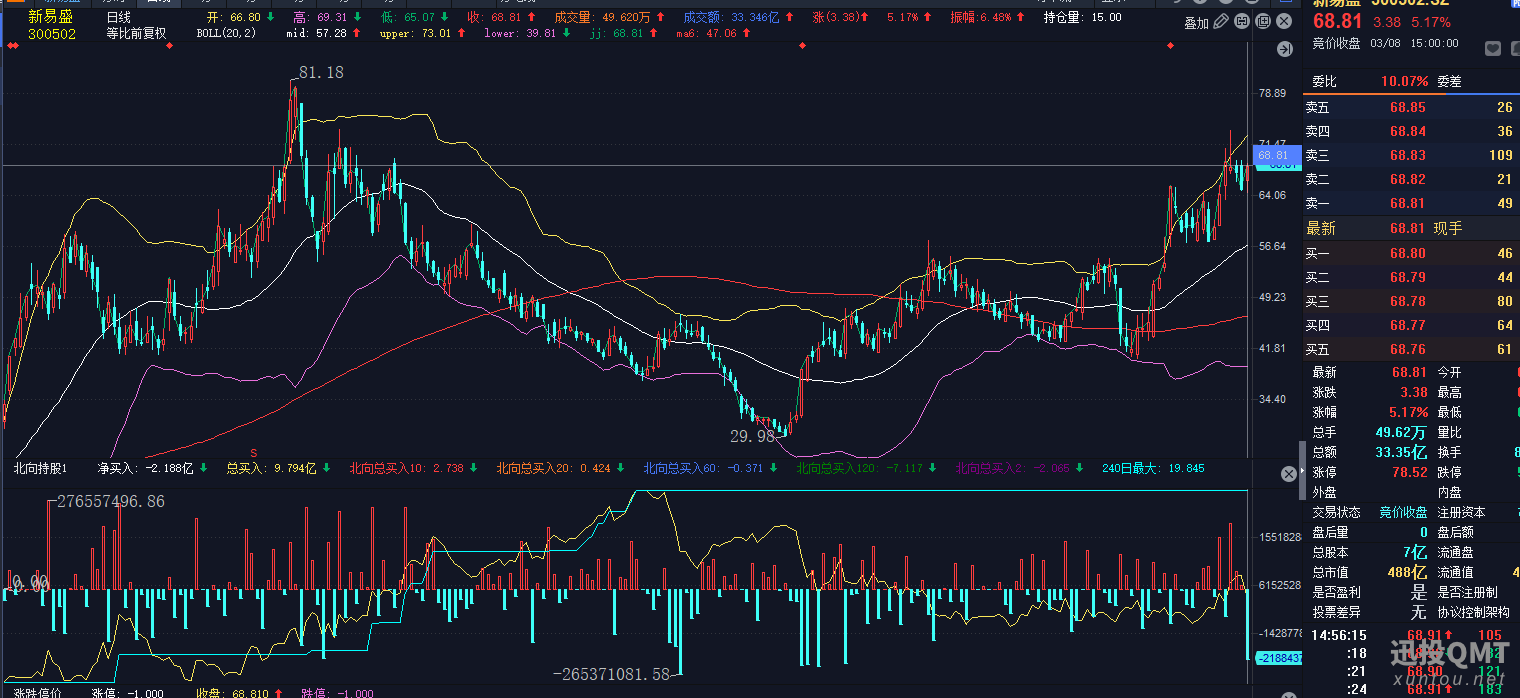Screen dimensions: 1520x698
Task: Click the 总市值 488亿 value
Action: 1406,572
